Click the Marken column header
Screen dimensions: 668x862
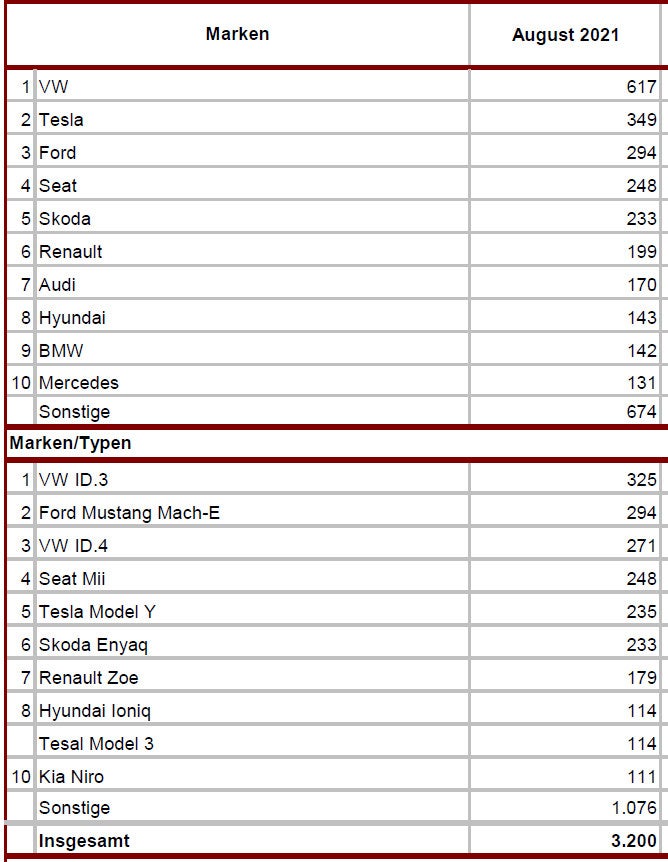point(238,34)
